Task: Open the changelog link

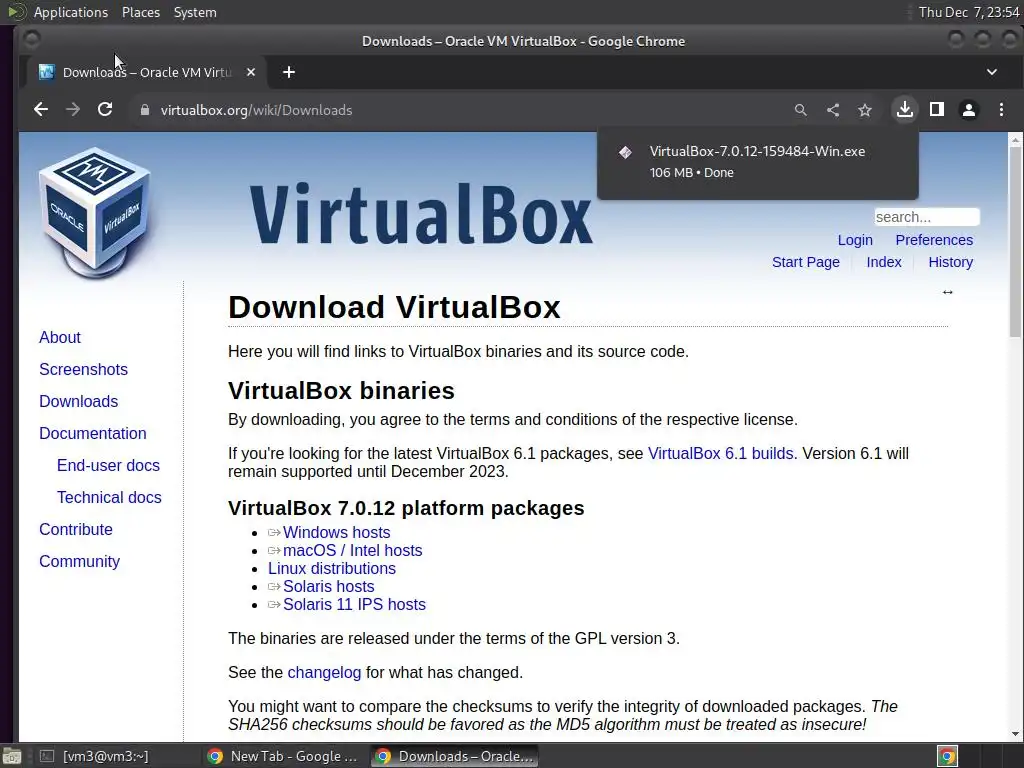Action: [x=324, y=673]
